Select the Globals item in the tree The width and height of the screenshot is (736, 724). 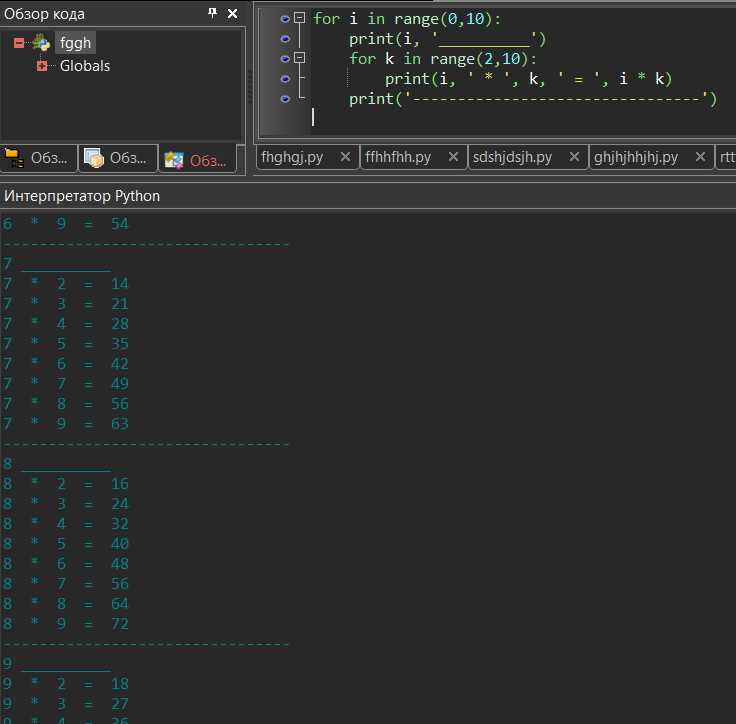(x=85, y=66)
